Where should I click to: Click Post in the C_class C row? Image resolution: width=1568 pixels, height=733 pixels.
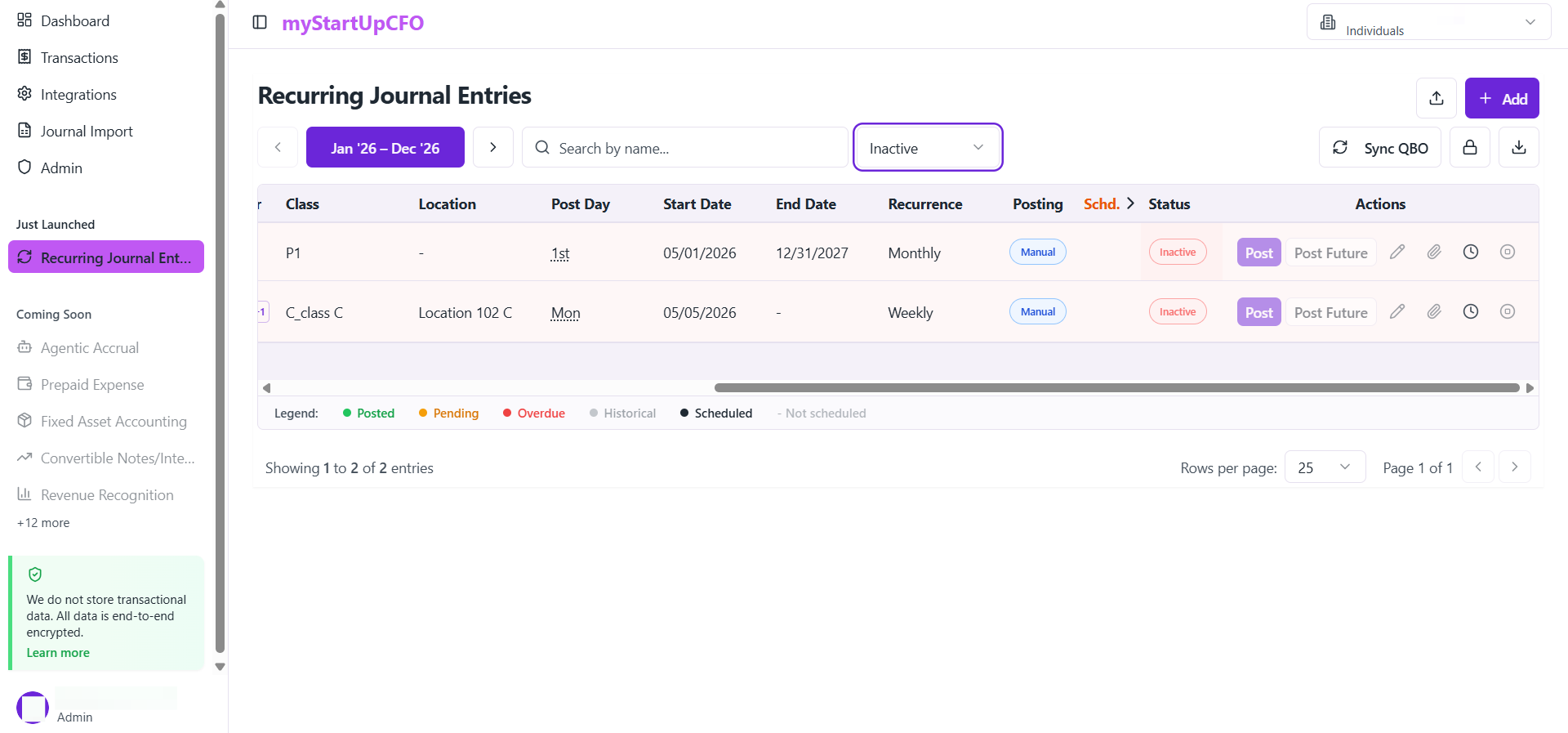(1258, 312)
